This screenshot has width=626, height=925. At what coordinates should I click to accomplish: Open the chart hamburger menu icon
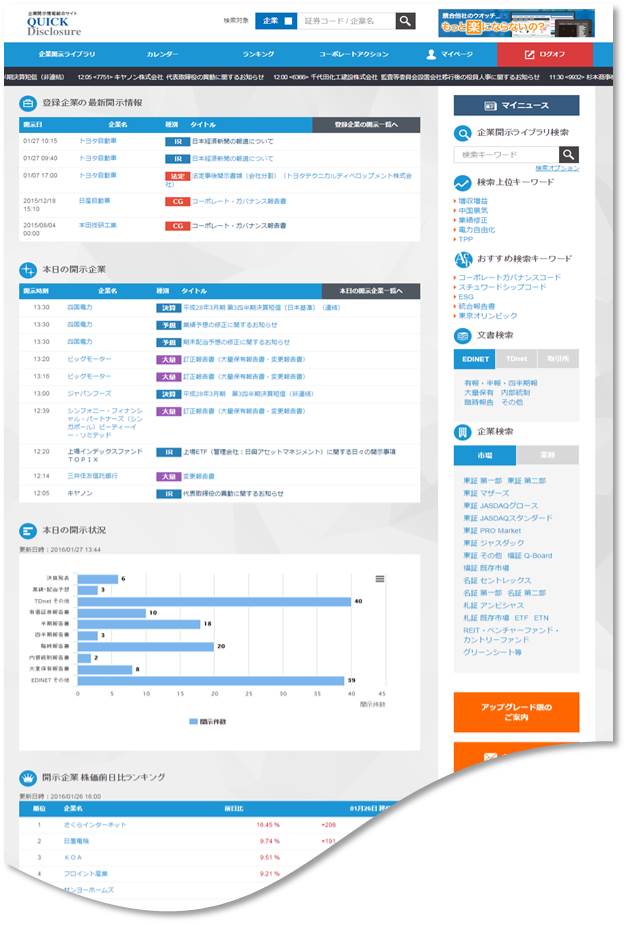(x=380, y=579)
